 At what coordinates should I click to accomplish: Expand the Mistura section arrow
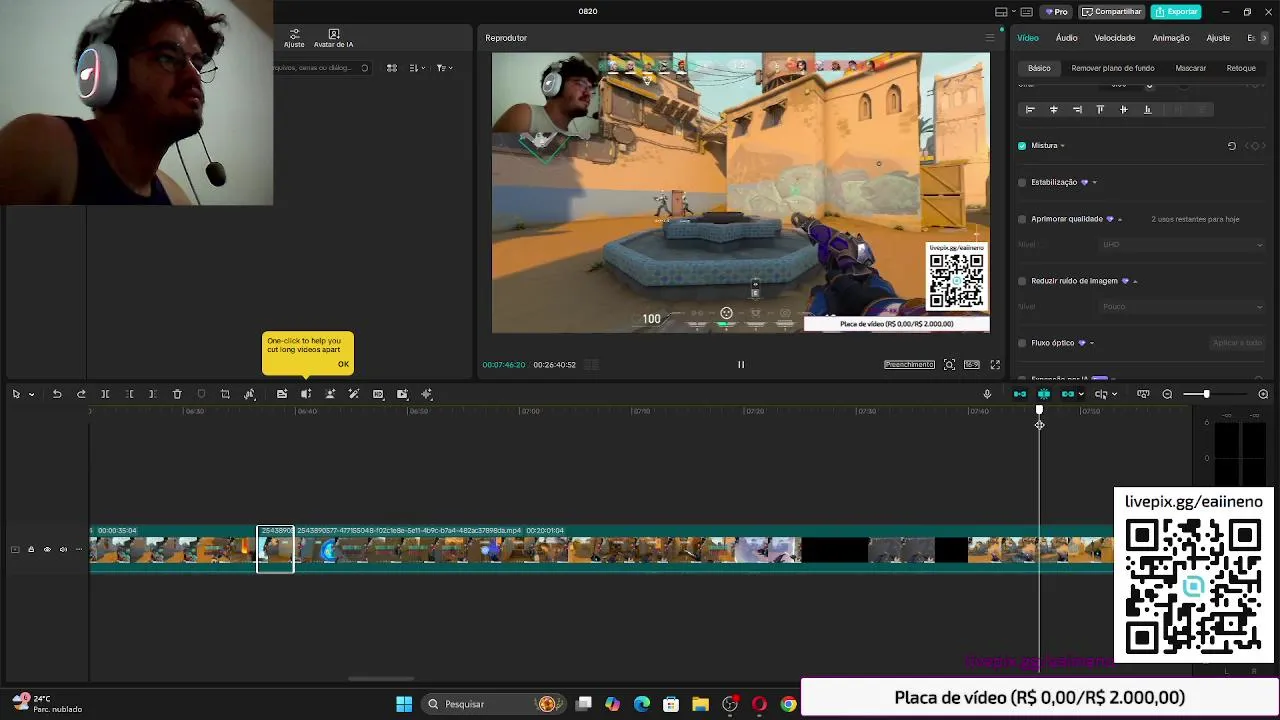coord(1062,146)
